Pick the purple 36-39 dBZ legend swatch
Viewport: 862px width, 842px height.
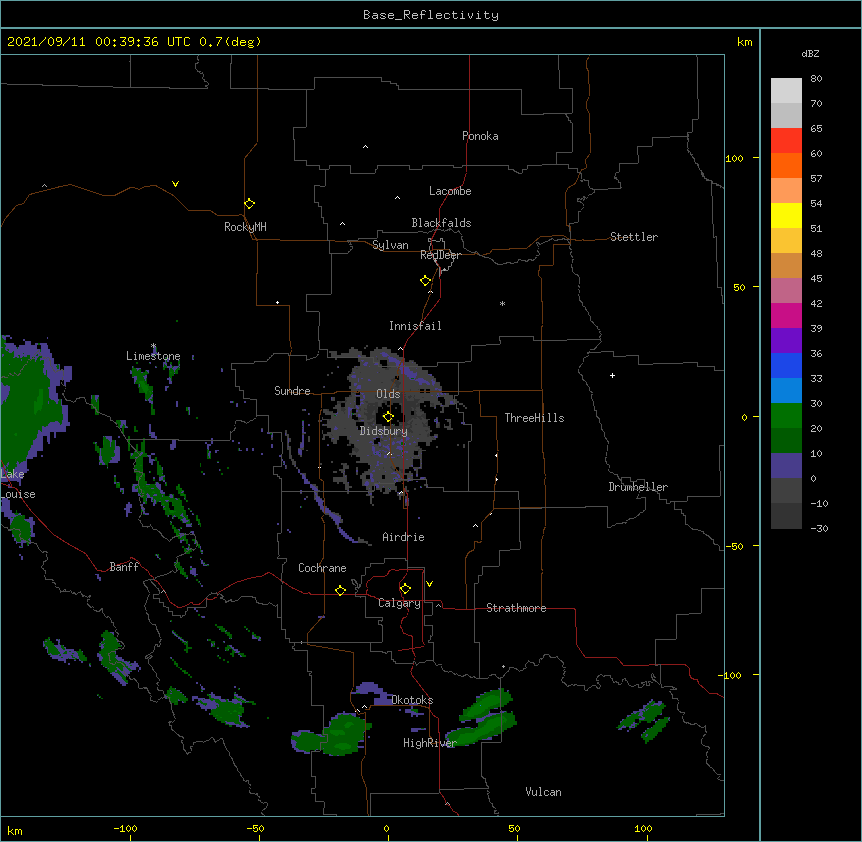(786, 341)
